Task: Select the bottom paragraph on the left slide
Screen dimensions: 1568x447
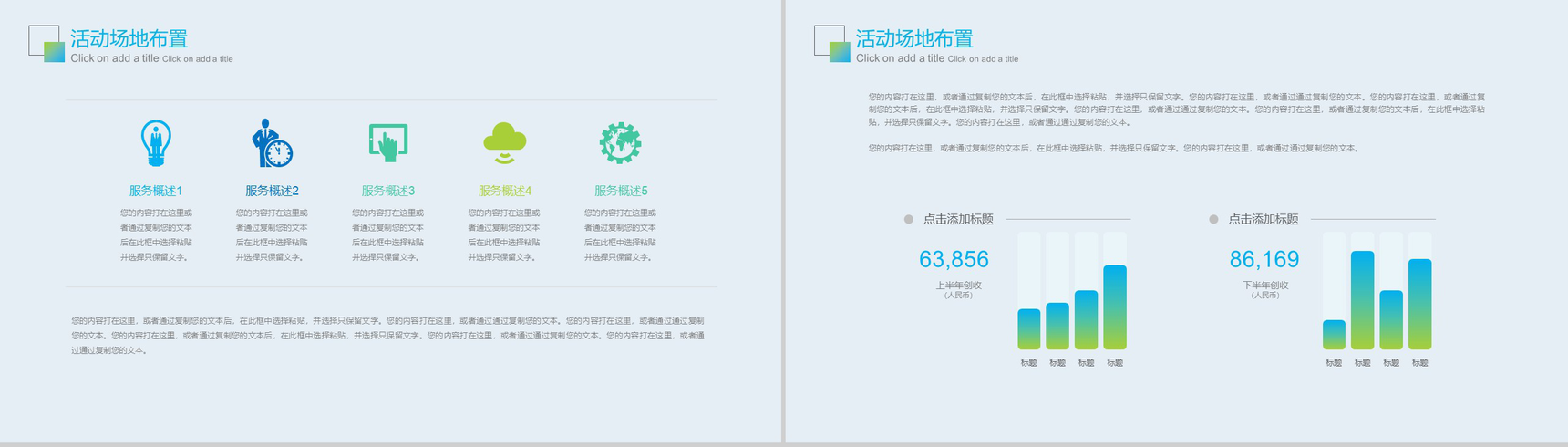Action: point(388,336)
